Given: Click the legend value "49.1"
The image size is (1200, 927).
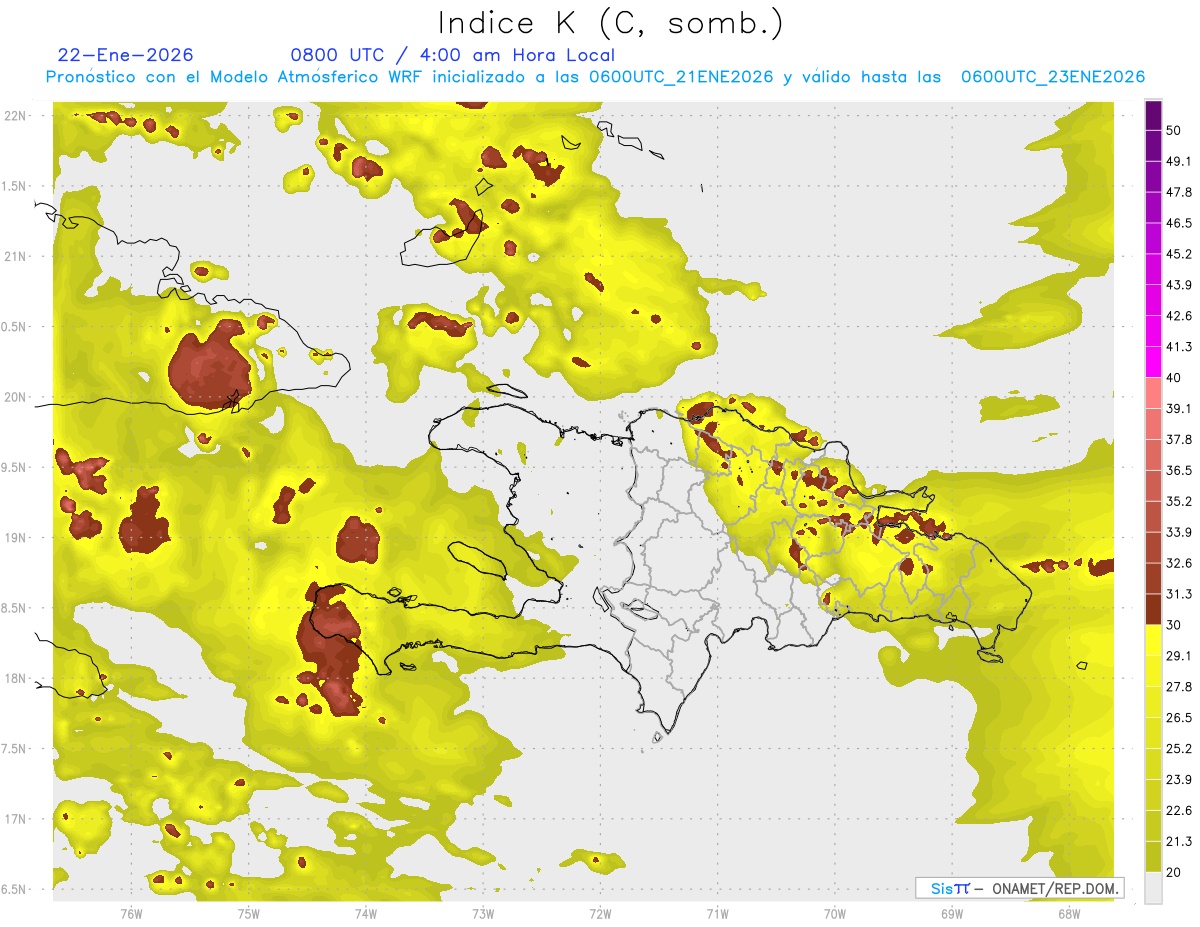Looking at the screenshot, I should tap(1179, 161).
